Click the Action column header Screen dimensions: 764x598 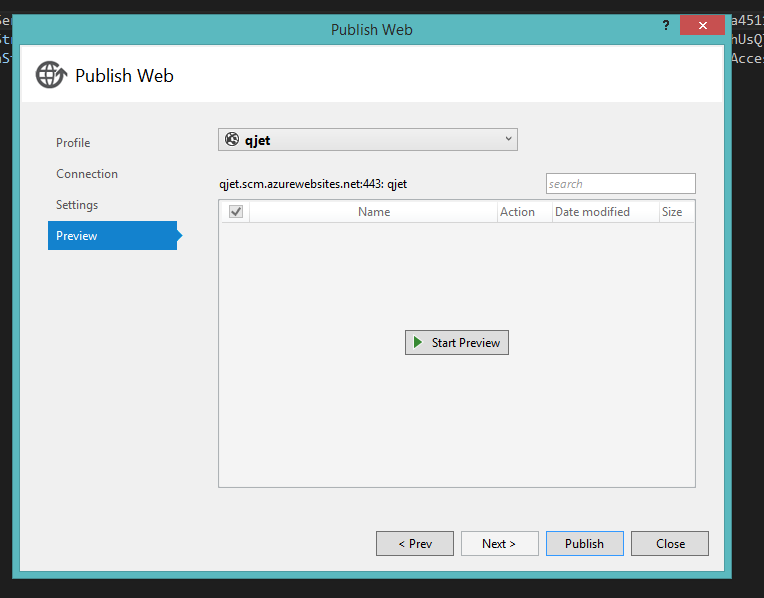[x=517, y=212]
